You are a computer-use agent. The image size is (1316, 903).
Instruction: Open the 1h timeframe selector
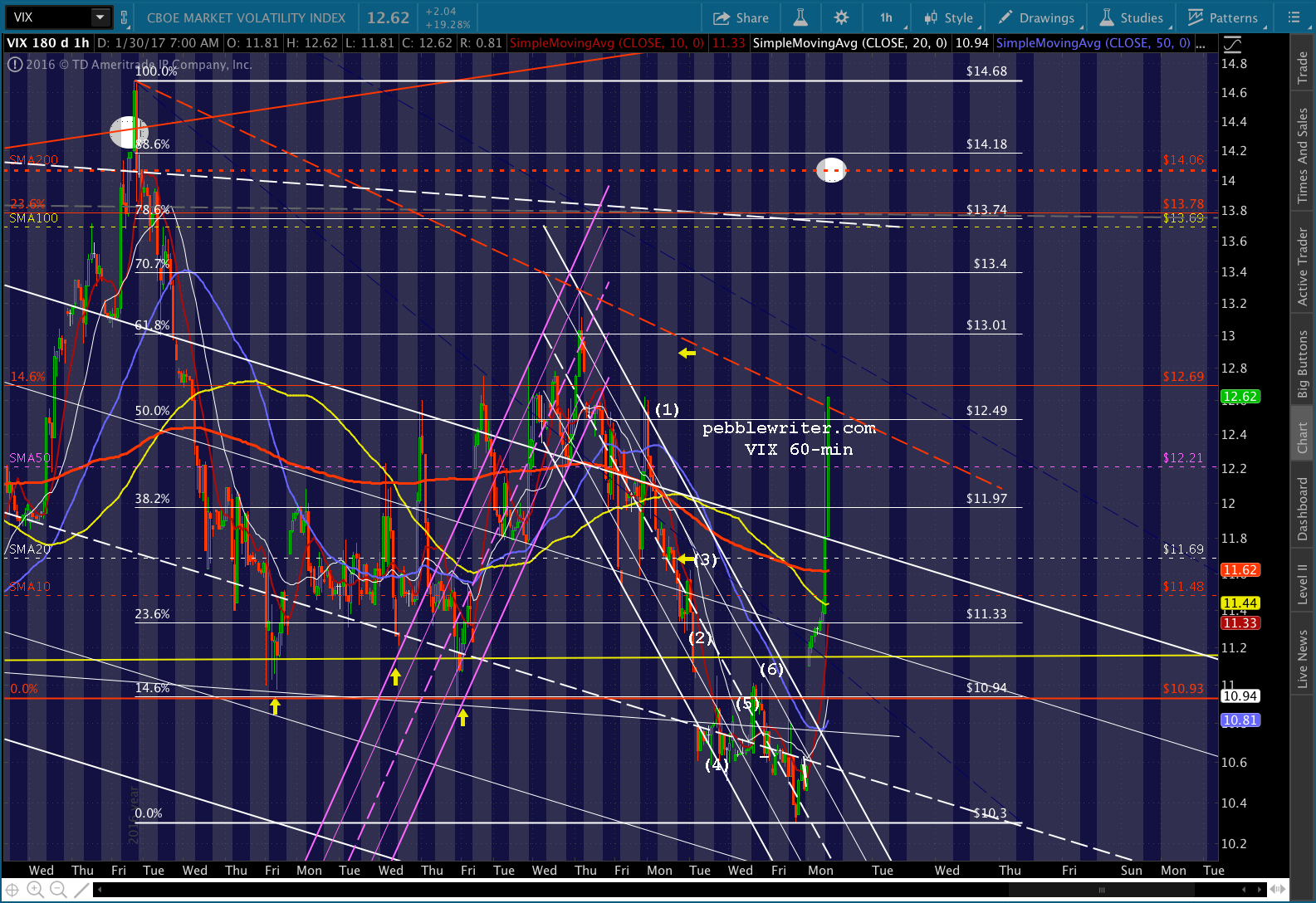(x=887, y=17)
